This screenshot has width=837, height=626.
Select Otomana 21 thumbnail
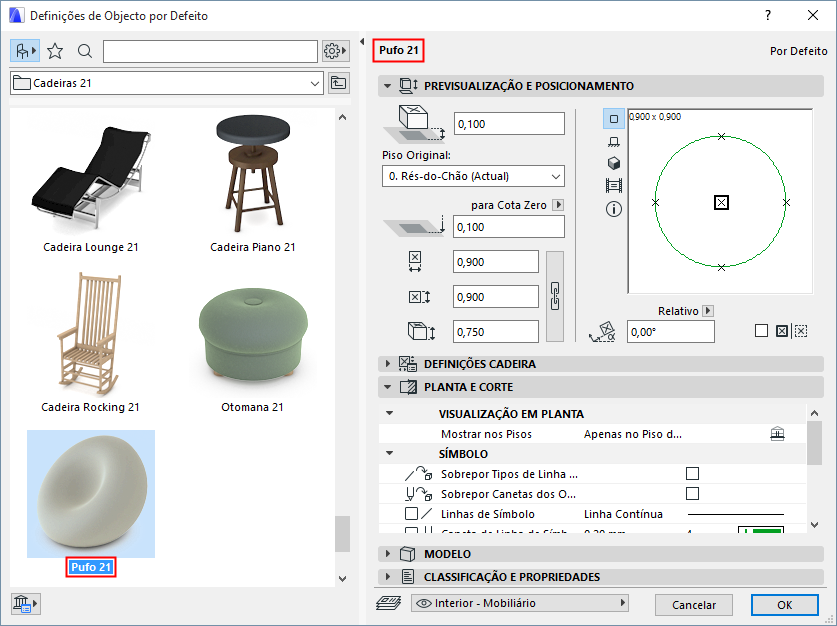252,335
